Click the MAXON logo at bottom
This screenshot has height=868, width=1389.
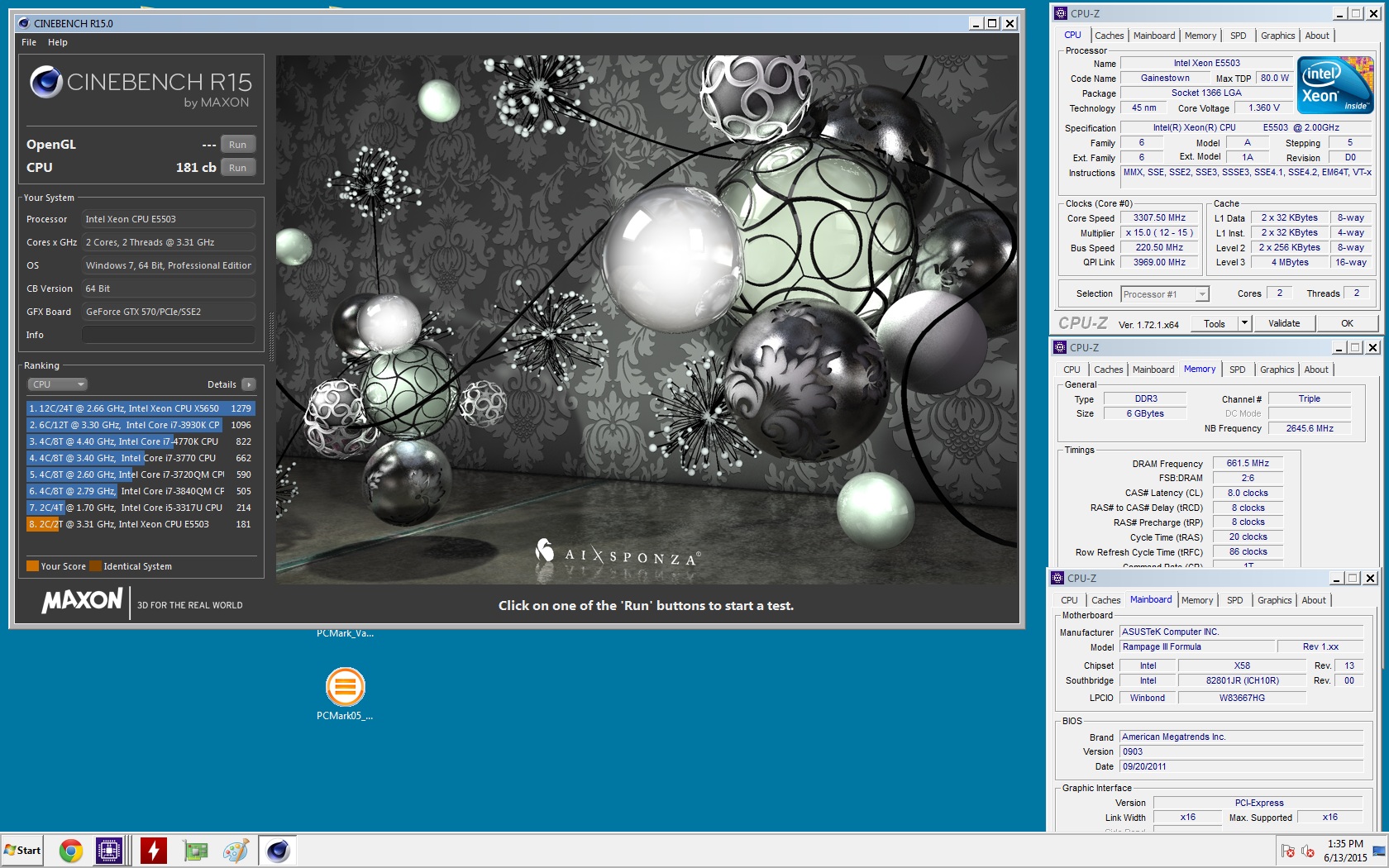pyautogui.click(x=83, y=600)
